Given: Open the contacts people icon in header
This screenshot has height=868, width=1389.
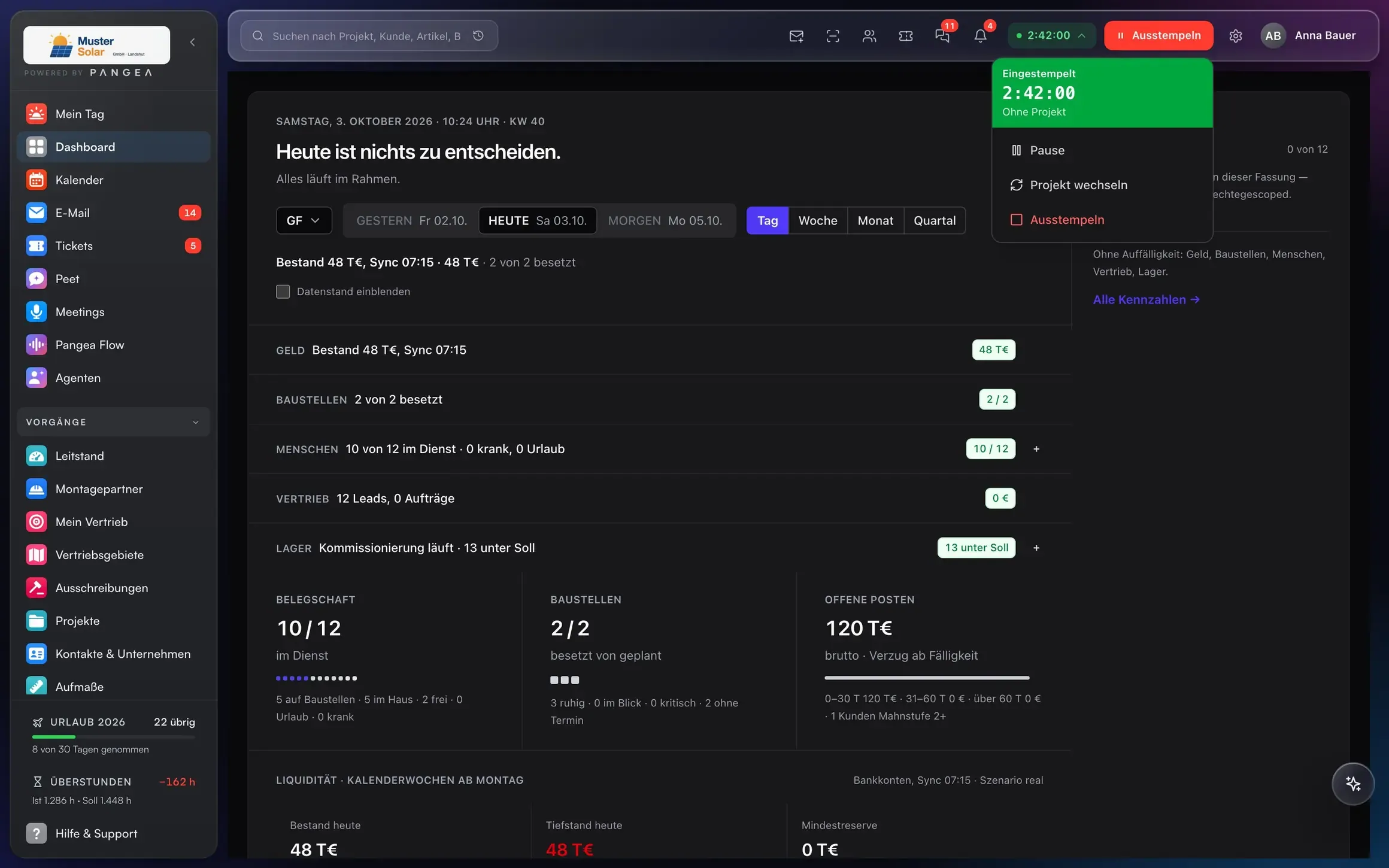Looking at the screenshot, I should pyautogui.click(x=869, y=36).
